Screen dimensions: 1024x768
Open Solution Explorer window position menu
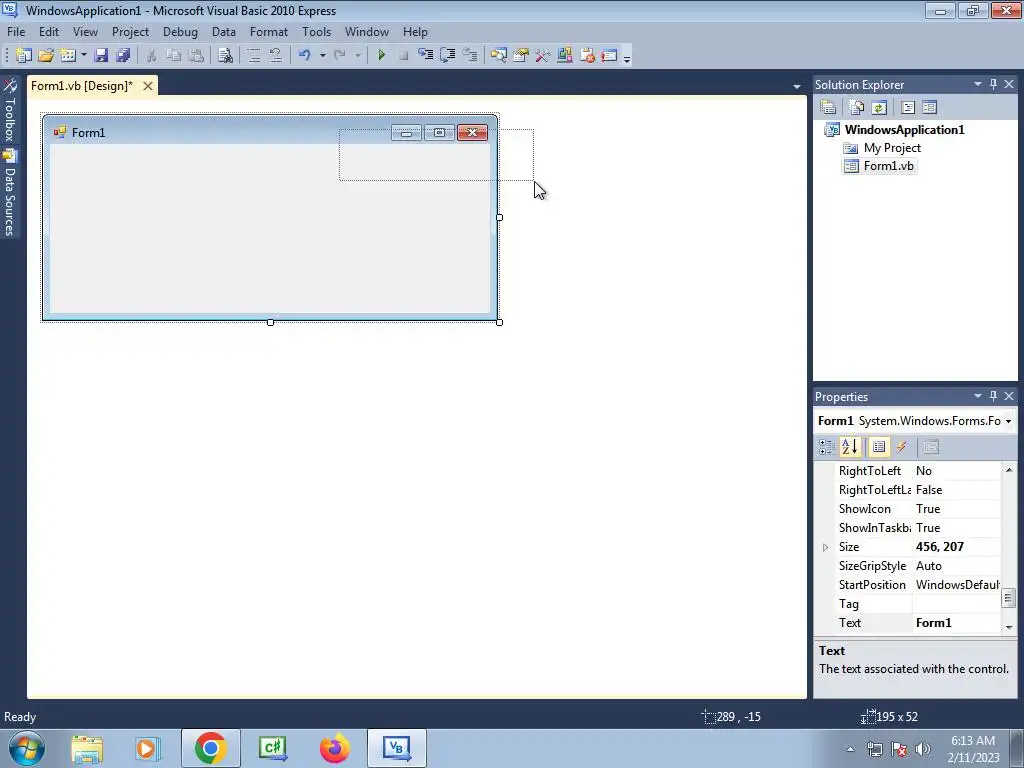pos(978,84)
